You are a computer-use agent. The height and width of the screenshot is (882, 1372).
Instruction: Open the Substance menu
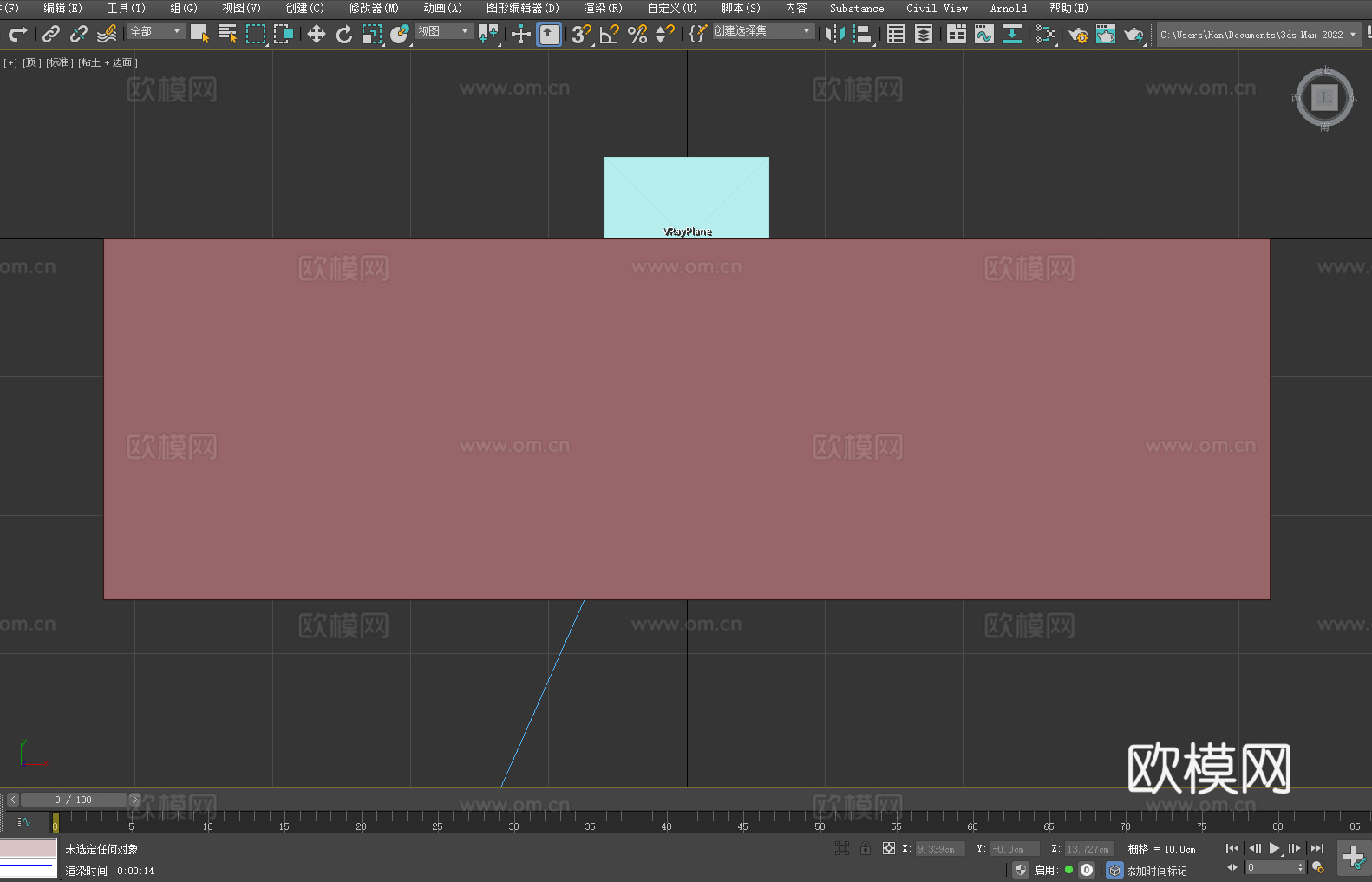pos(857,8)
